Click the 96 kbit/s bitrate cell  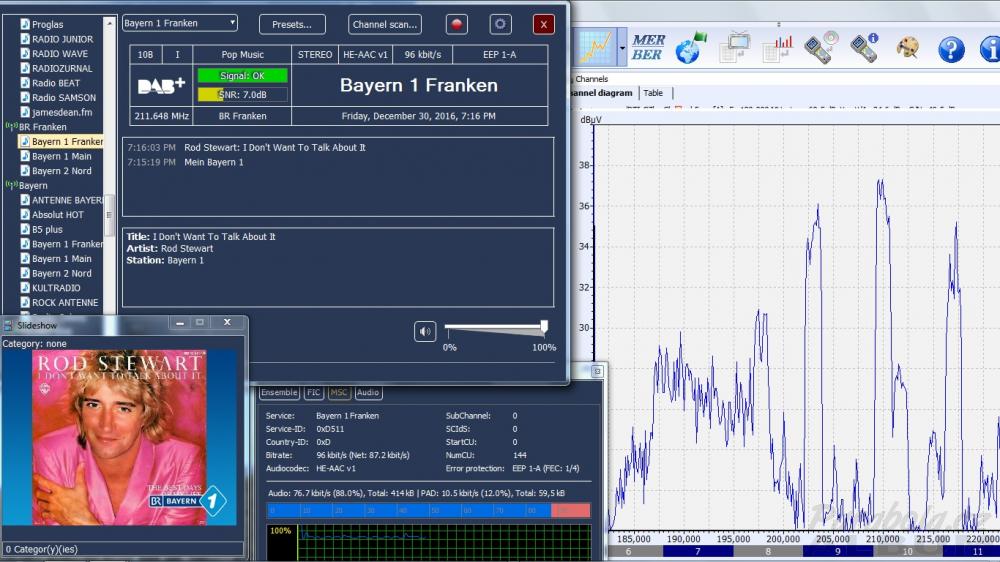[x=423, y=55]
